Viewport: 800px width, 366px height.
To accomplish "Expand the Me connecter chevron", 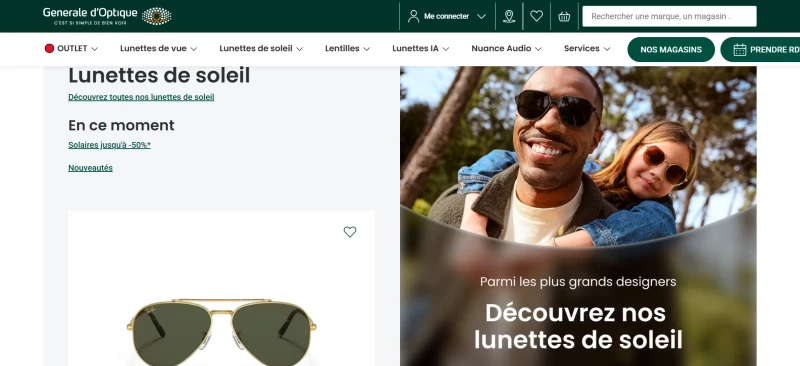I will pos(481,16).
